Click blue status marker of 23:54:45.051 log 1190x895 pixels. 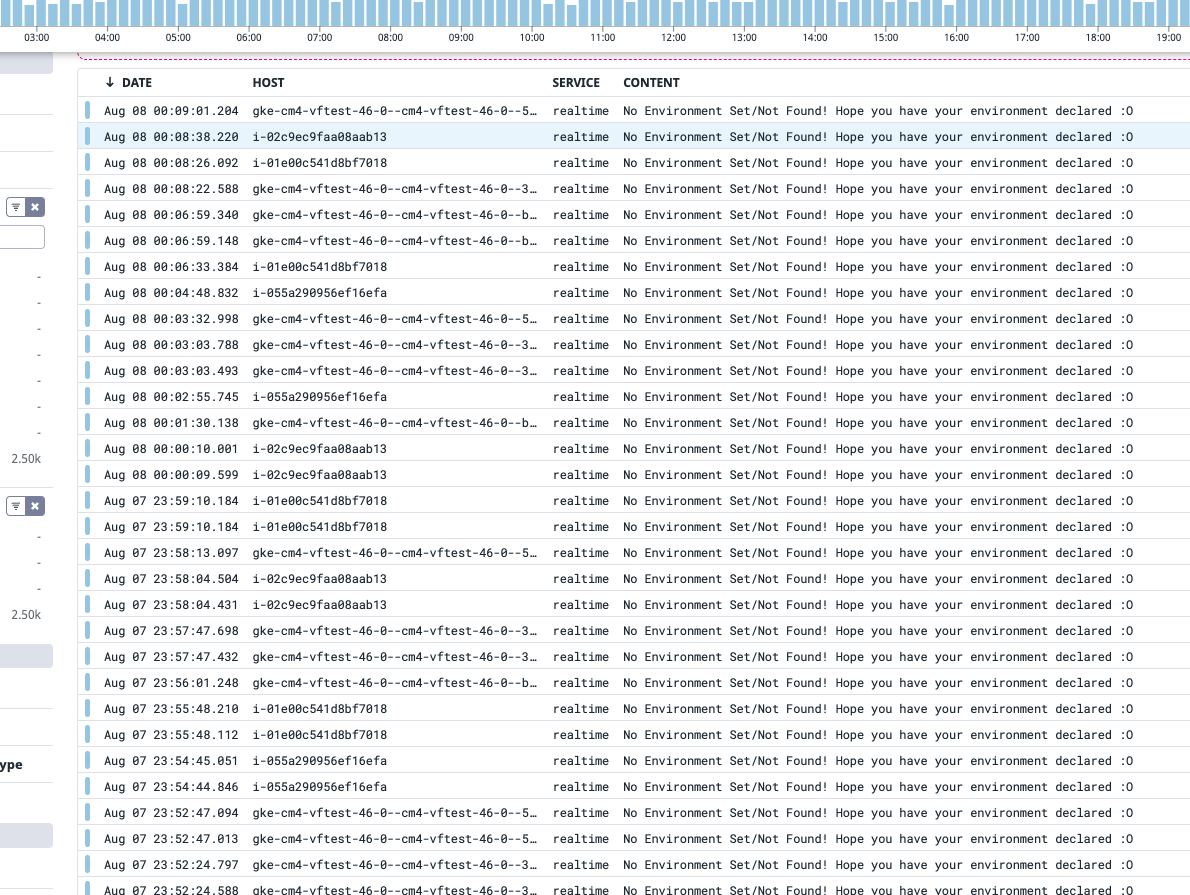click(88, 761)
